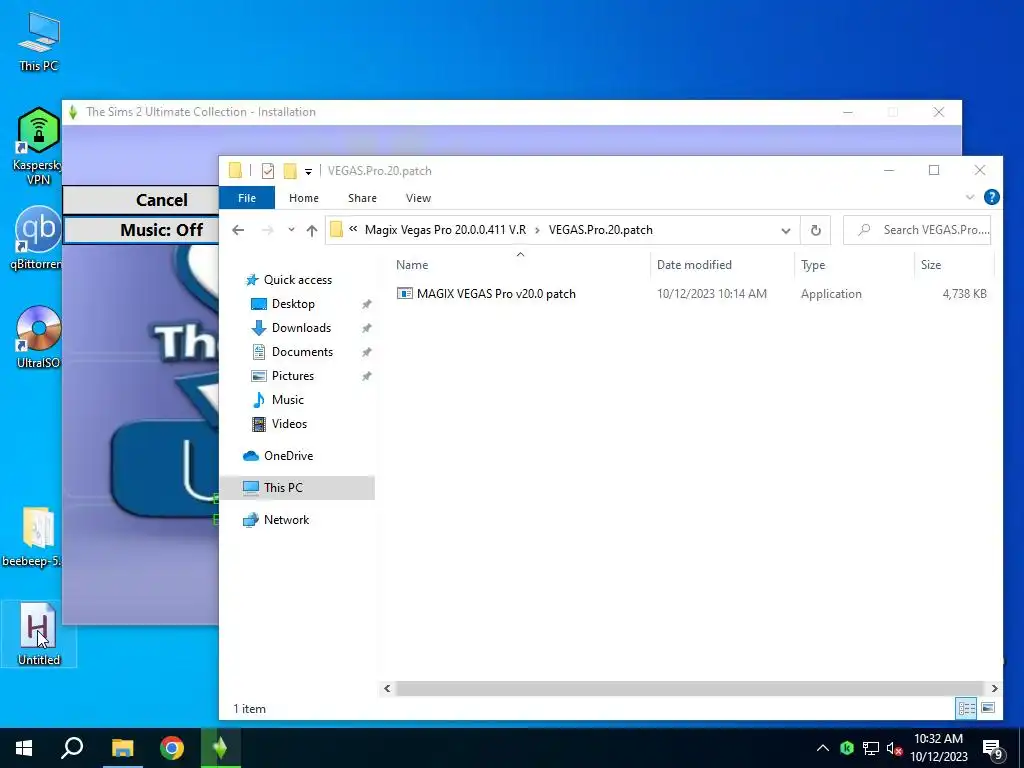The width and height of the screenshot is (1024, 768).
Task: Click the 4,738 KB size cell
Action: pyautogui.click(x=964, y=294)
